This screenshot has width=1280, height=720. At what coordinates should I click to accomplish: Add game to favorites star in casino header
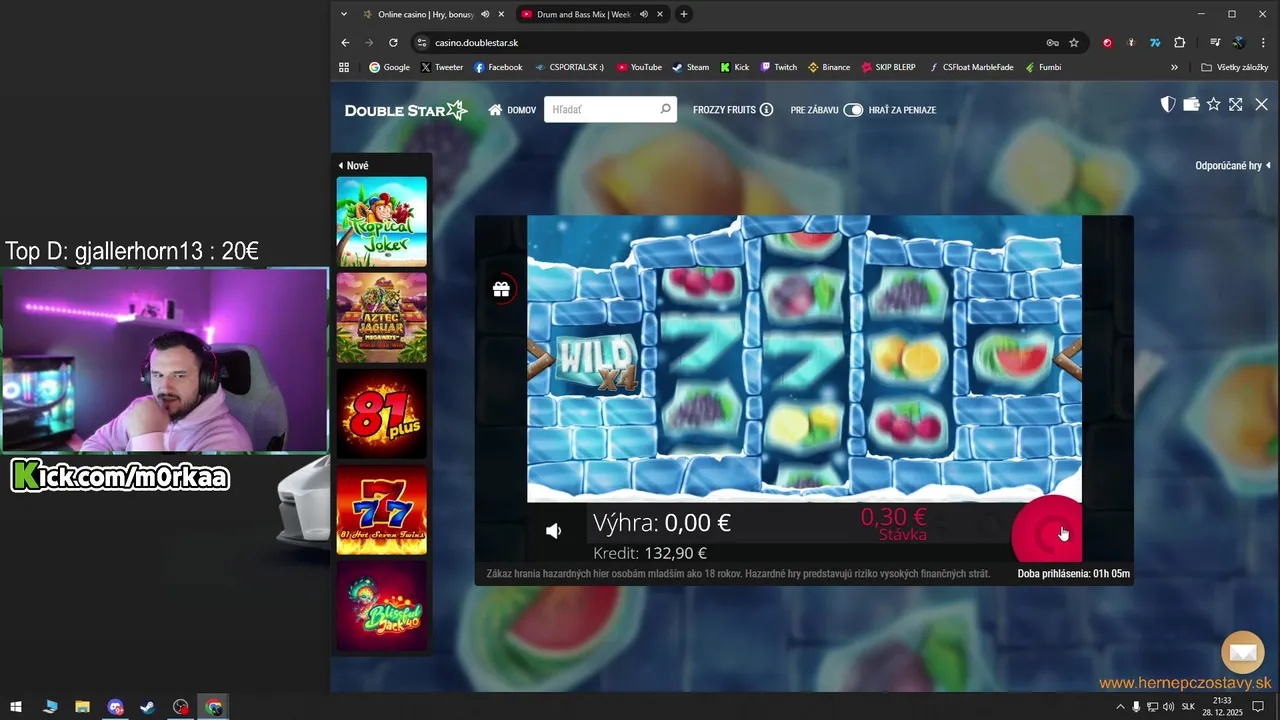click(1213, 104)
